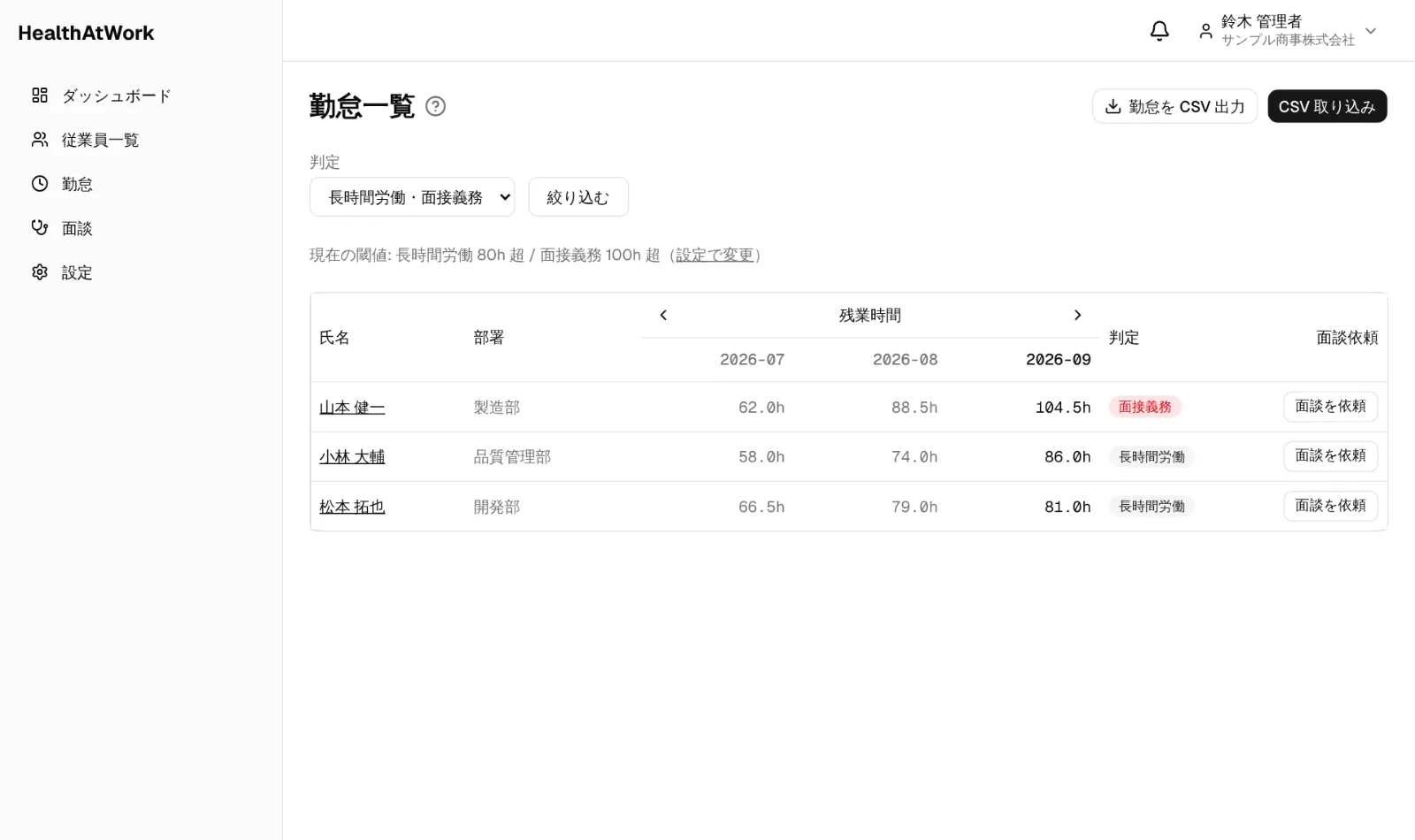Show next months with the right chevron
This screenshot has height=840, width=1415.
pos(1077,315)
